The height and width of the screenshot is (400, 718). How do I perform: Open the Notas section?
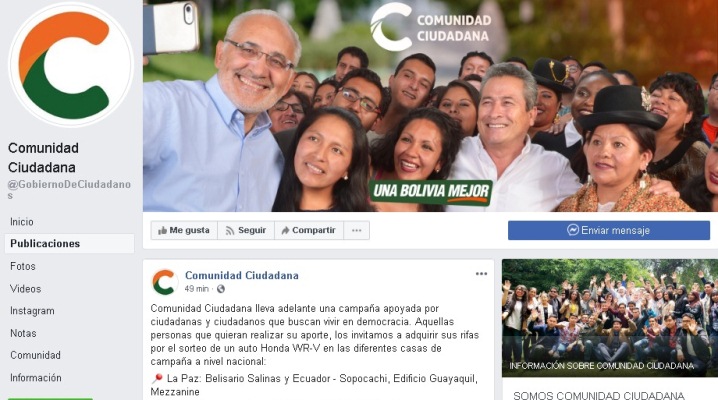click(23, 333)
